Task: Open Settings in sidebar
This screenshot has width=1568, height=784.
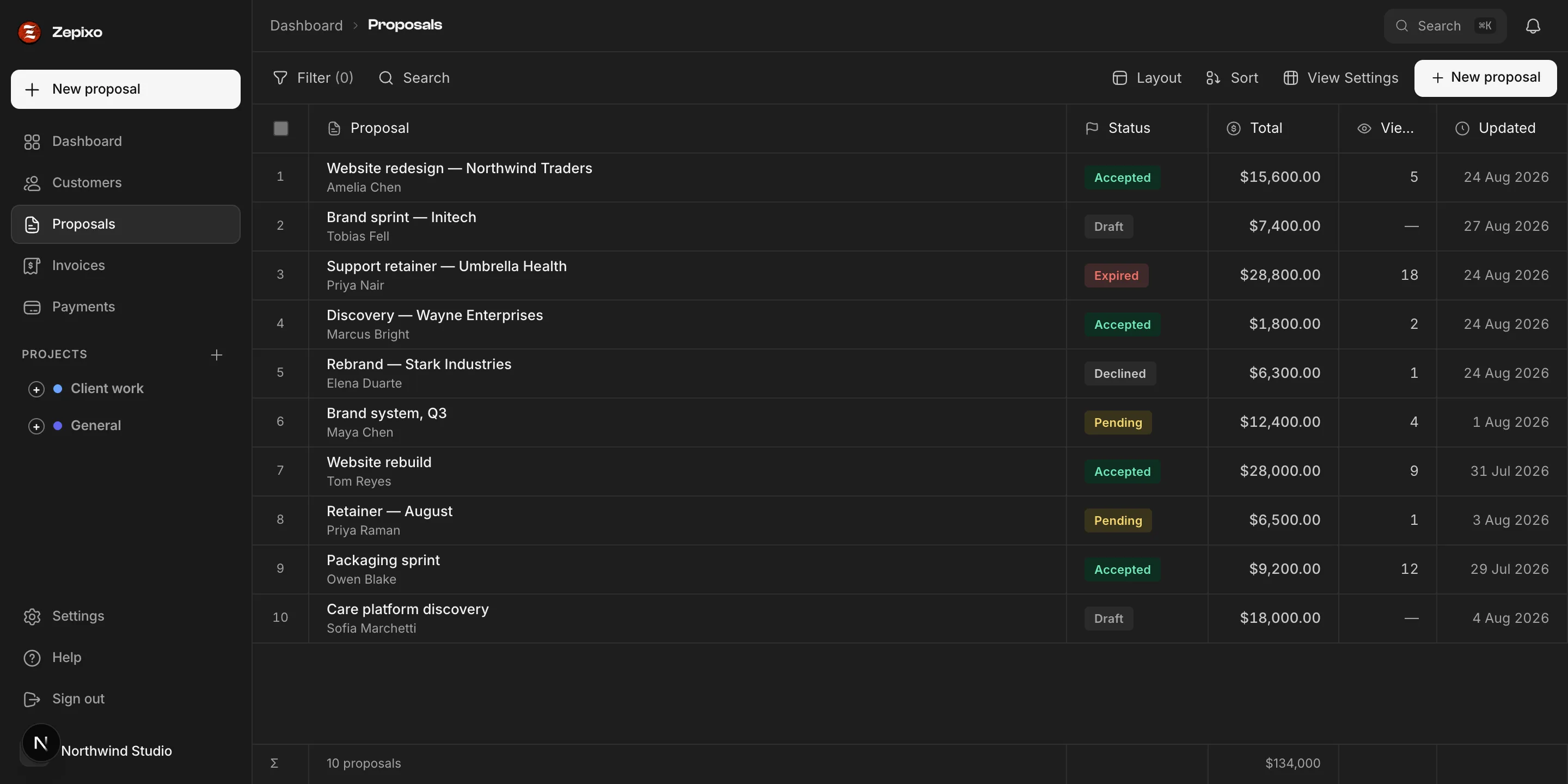Action: [125, 617]
